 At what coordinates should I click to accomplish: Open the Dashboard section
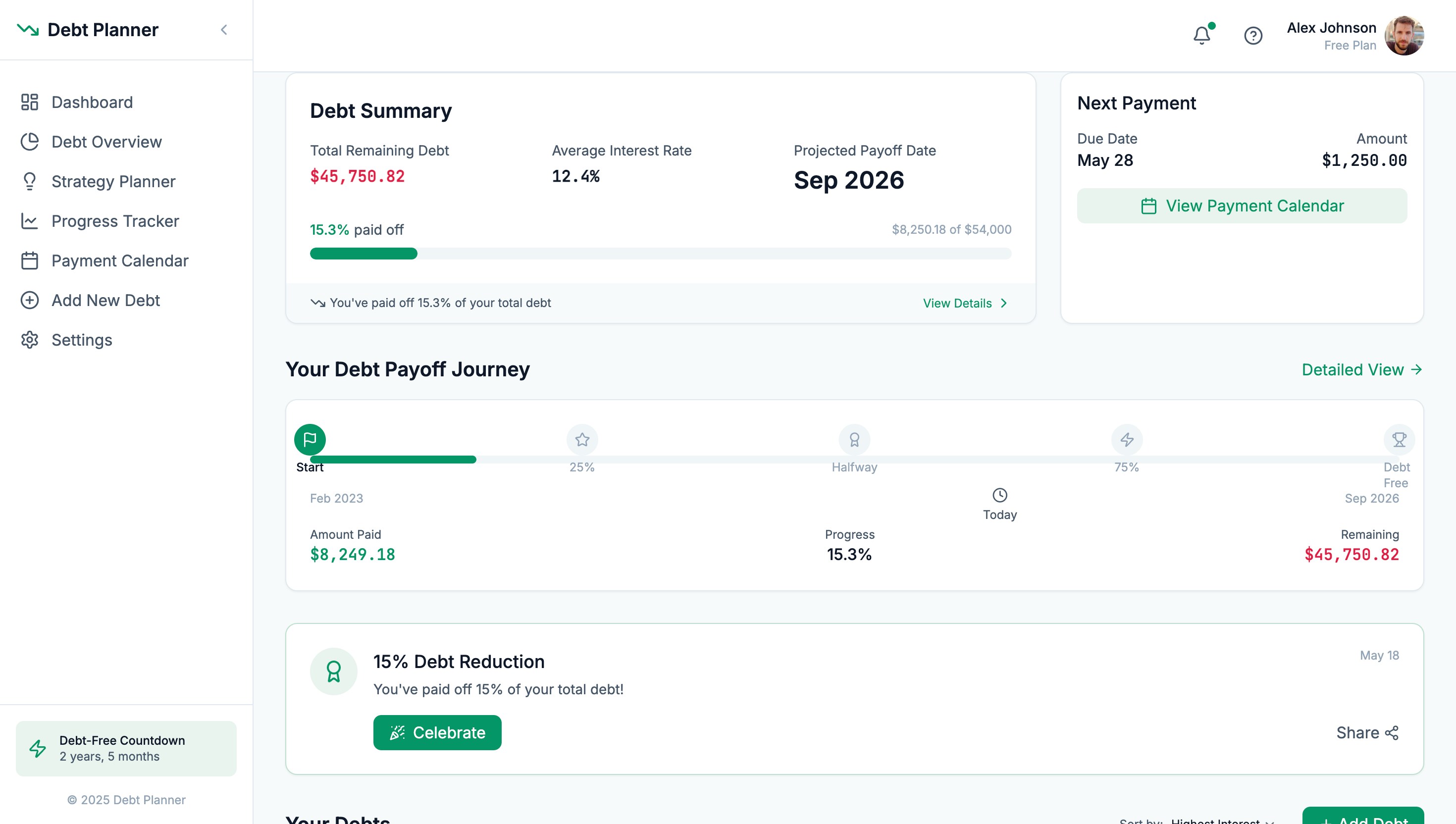coord(92,102)
